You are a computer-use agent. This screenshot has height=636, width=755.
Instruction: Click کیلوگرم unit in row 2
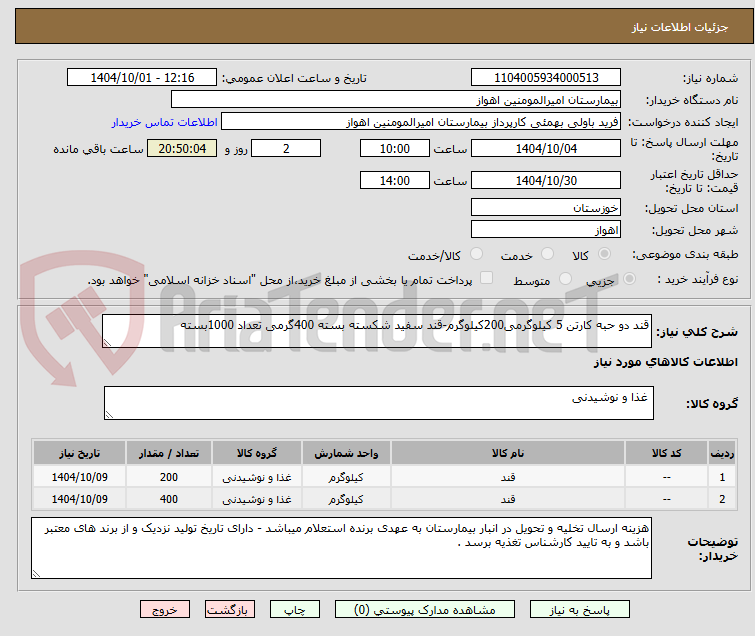pos(346,499)
